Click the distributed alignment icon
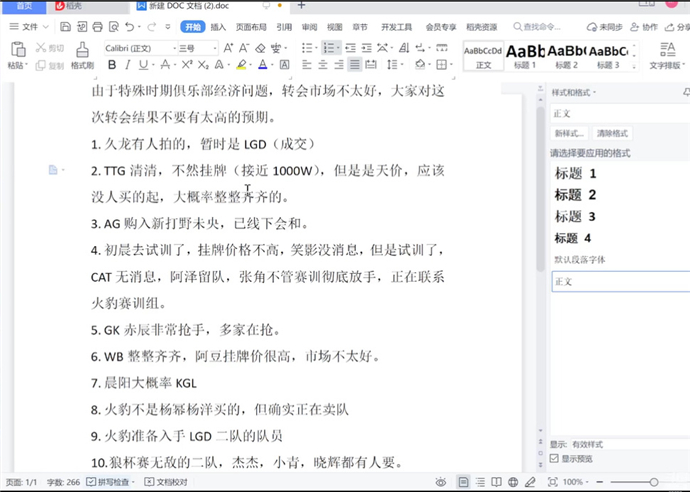Screen dimensions: 690x492 pos(371,65)
